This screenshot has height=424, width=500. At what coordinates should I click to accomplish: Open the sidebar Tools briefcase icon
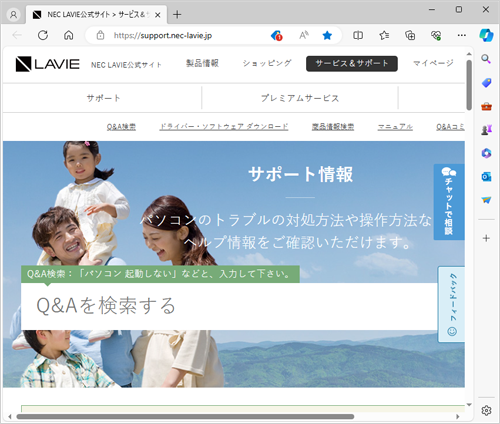(x=486, y=106)
